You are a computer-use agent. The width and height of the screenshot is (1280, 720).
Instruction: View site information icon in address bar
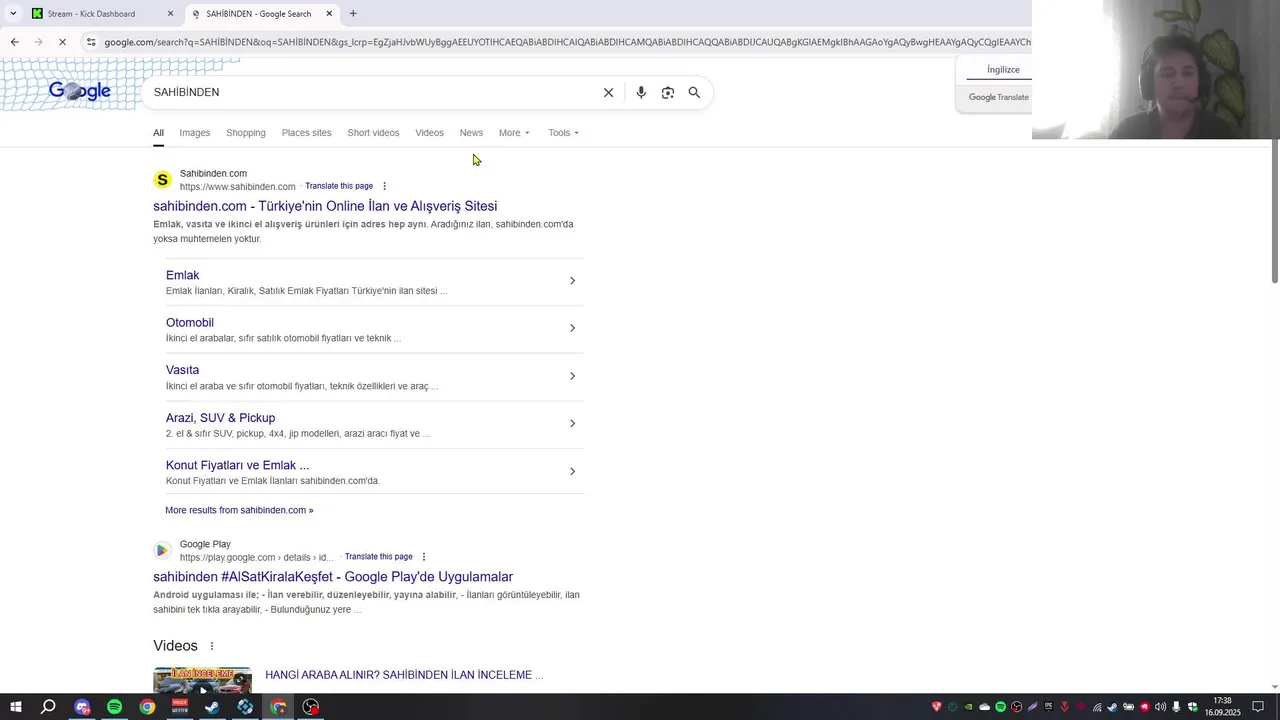(x=91, y=42)
